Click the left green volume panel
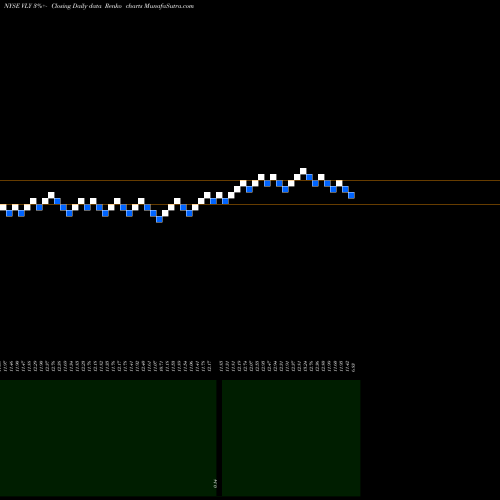Screen dimensions: 500x500 click(108, 438)
